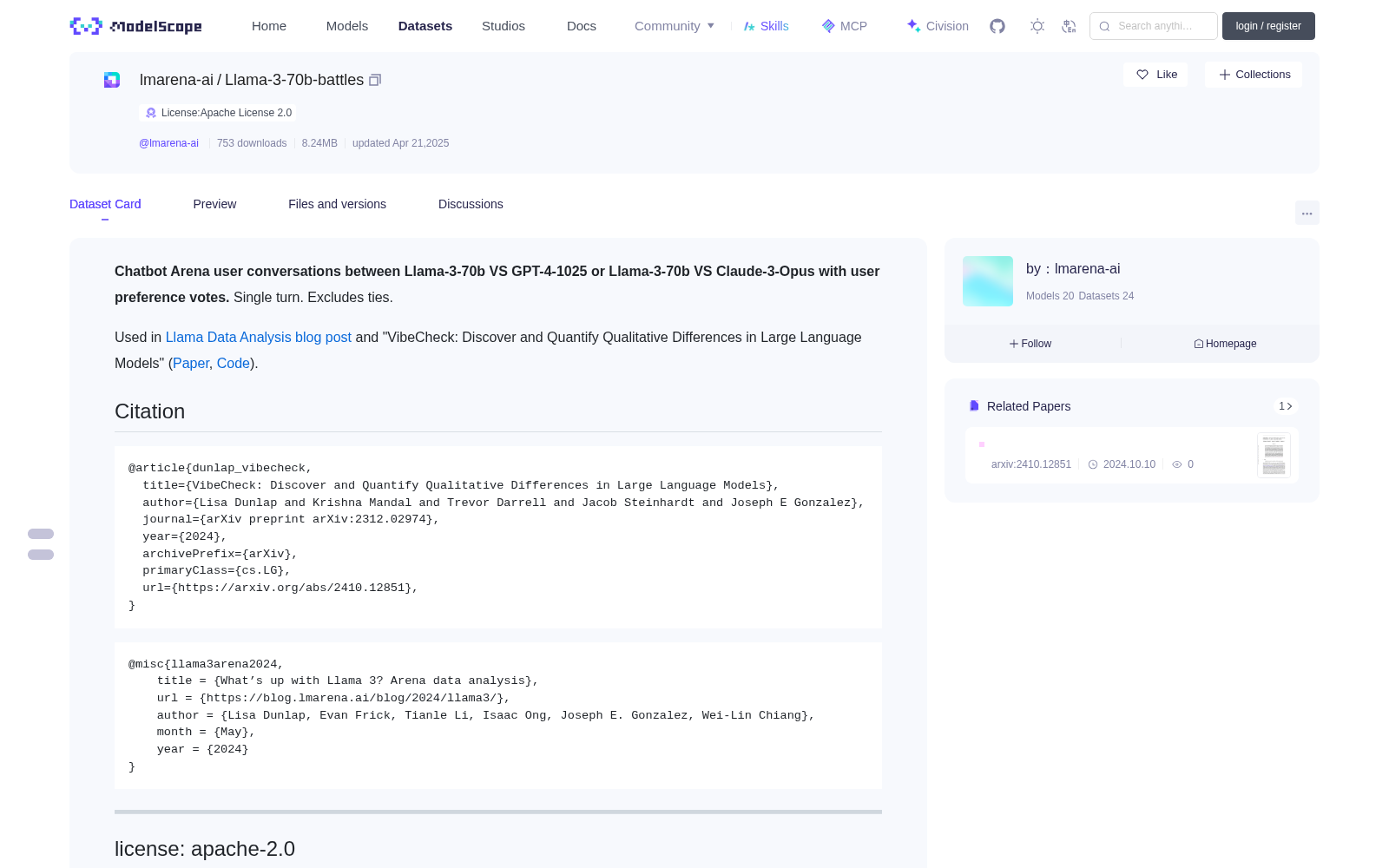Open the Code link
The image size is (1389, 868).
[x=234, y=363]
